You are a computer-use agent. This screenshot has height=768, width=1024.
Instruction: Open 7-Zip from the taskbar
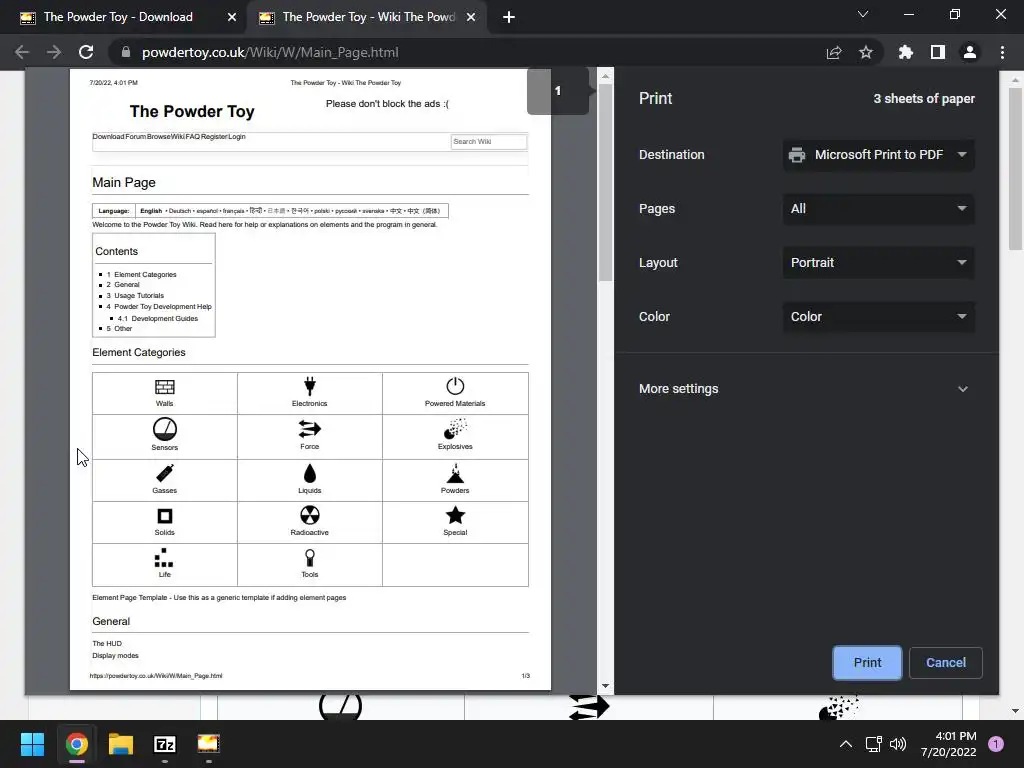pyautogui.click(x=165, y=744)
